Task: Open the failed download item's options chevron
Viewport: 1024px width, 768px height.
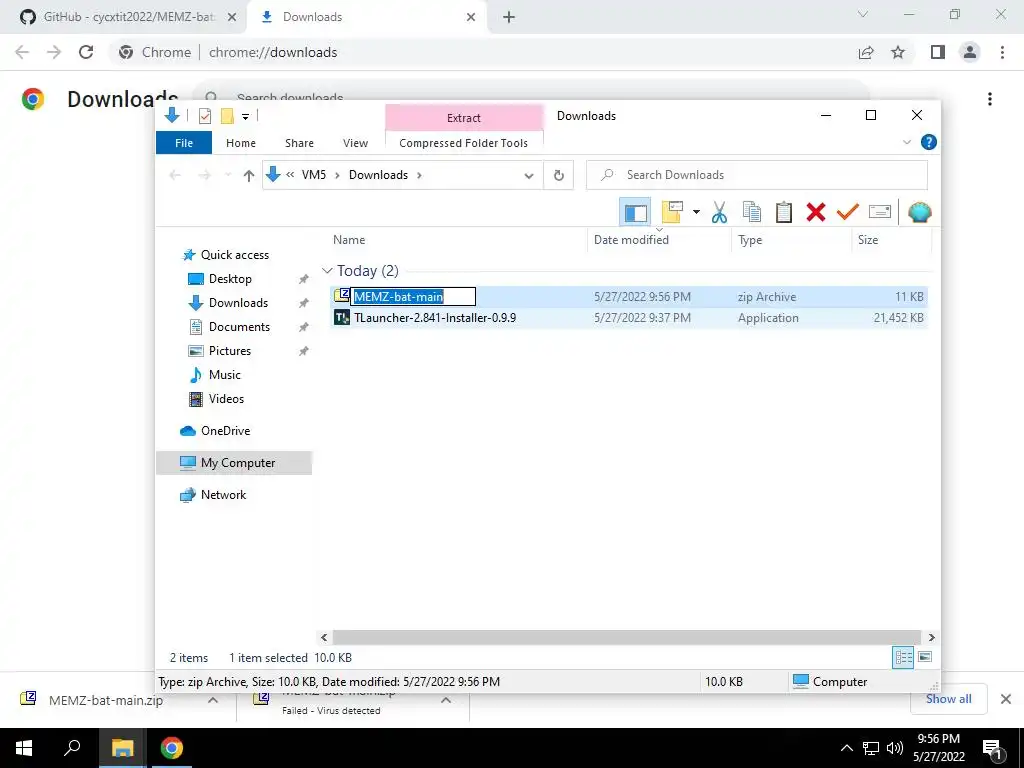Action: [x=446, y=700]
